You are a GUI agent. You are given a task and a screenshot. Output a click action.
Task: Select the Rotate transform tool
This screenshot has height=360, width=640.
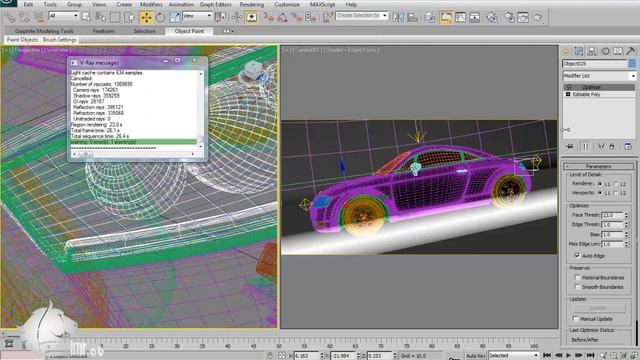[160, 17]
